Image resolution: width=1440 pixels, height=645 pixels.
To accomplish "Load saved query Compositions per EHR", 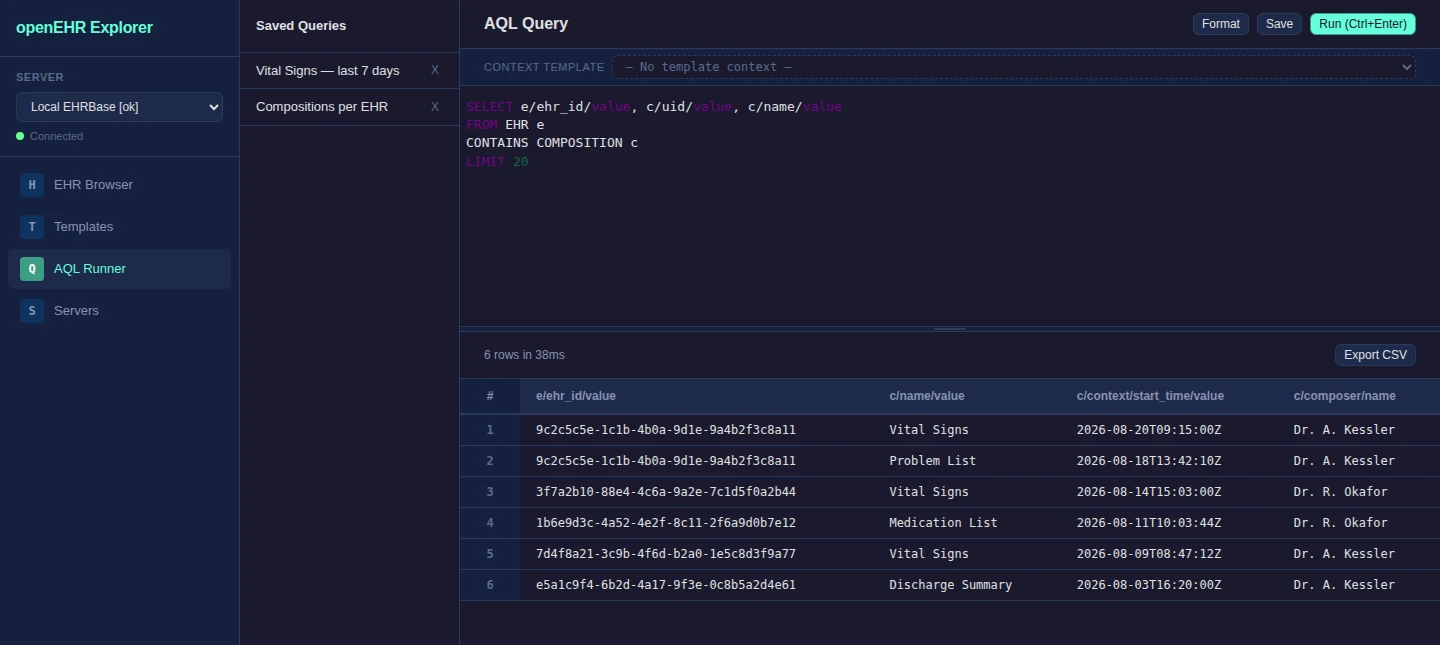I will pyautogui.click(x=322, y=106).
